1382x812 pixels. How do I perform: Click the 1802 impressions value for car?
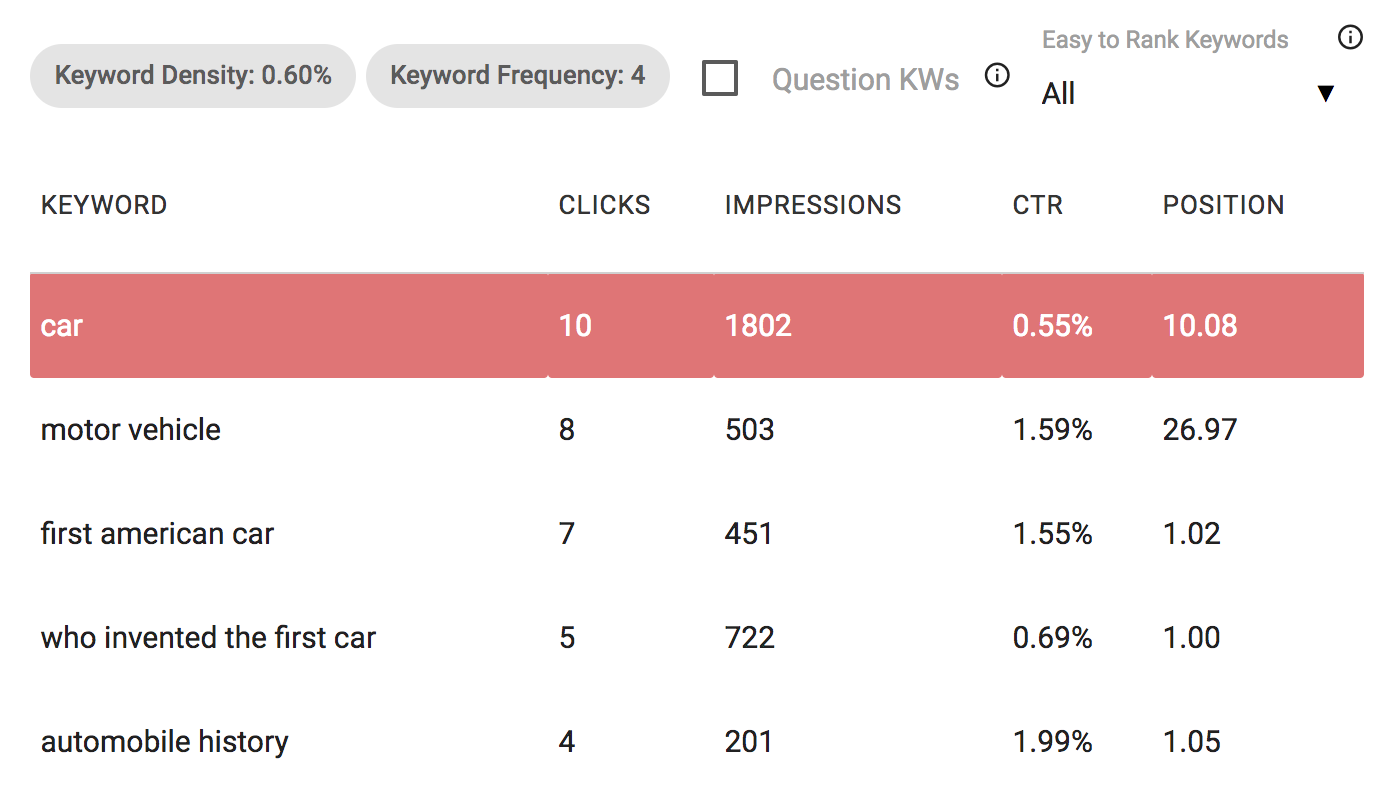pos(757,325)
